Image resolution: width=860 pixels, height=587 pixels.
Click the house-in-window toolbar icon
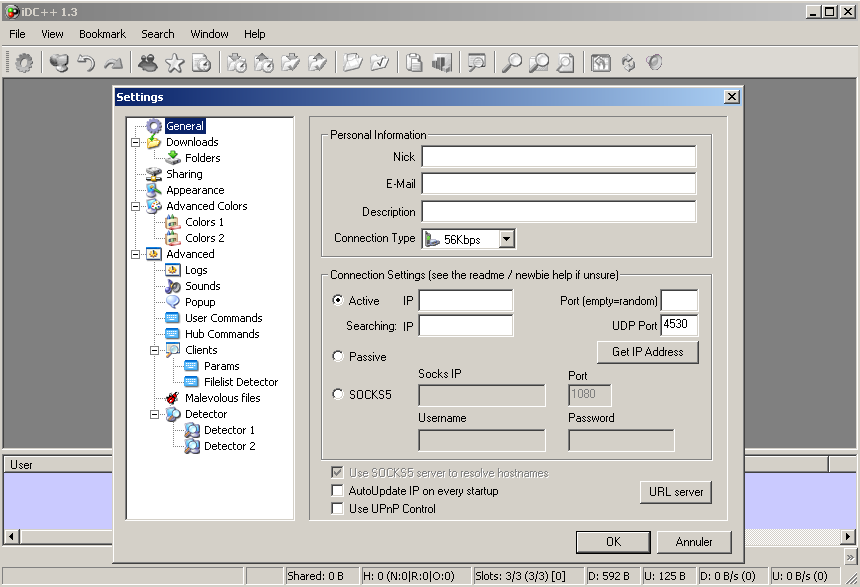click(x=601, y=63)
